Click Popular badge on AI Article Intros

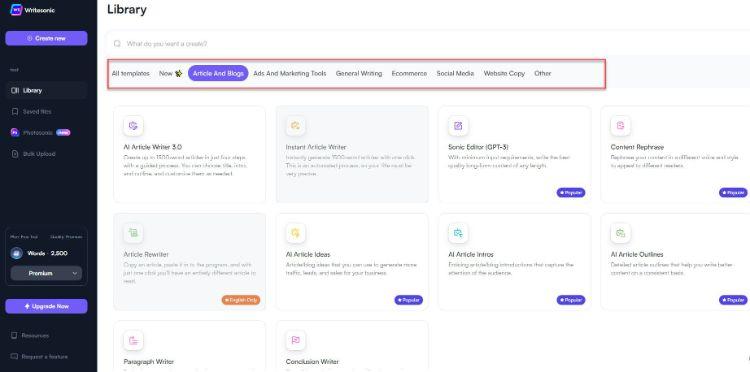tap(571, 300)
